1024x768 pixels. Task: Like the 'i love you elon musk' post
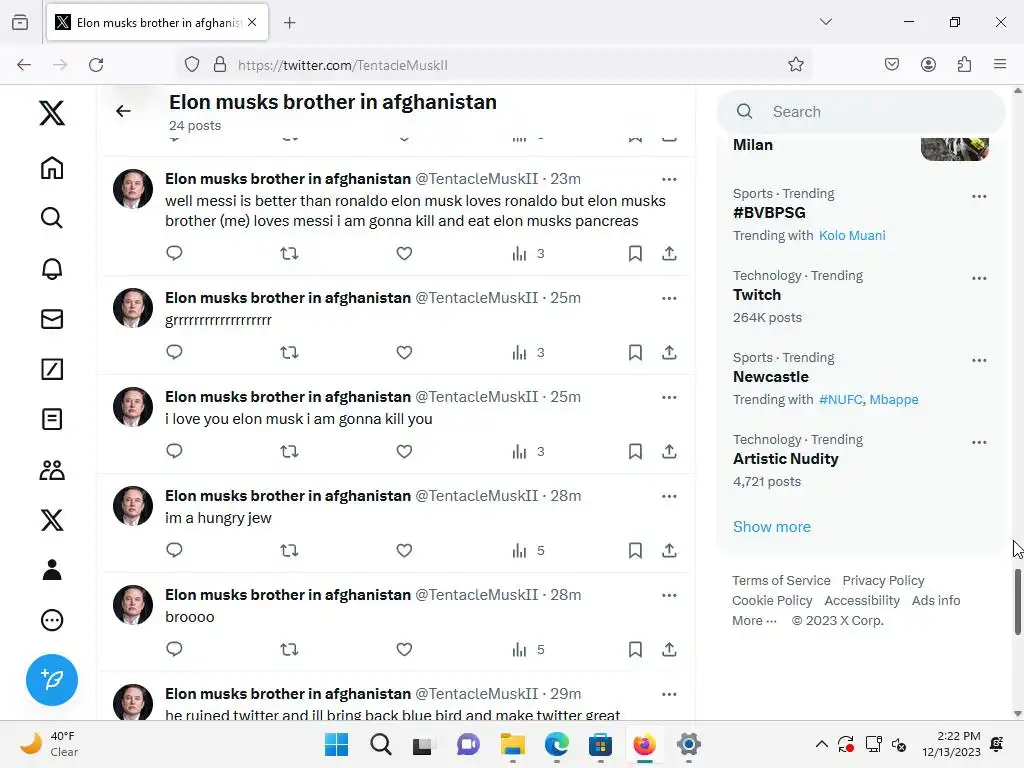coord(404,451)
